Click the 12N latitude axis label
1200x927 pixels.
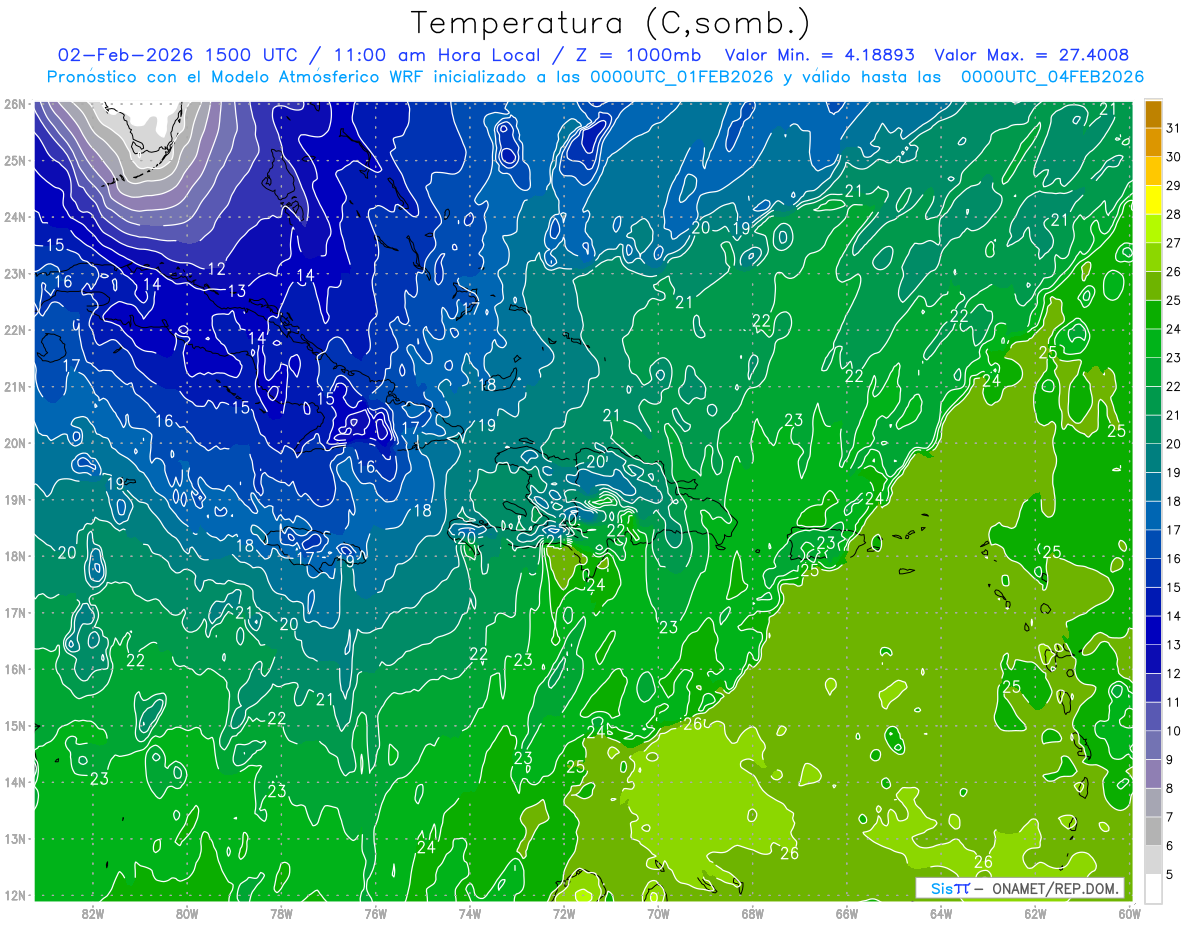(x=14, y=895)
